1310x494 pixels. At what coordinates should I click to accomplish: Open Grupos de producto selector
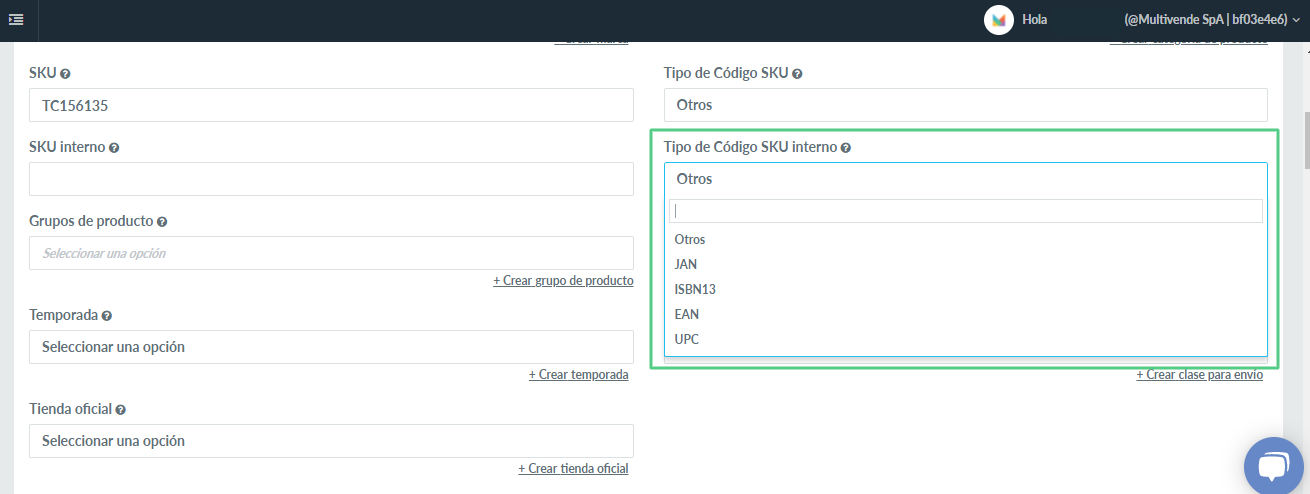point(331,253)
